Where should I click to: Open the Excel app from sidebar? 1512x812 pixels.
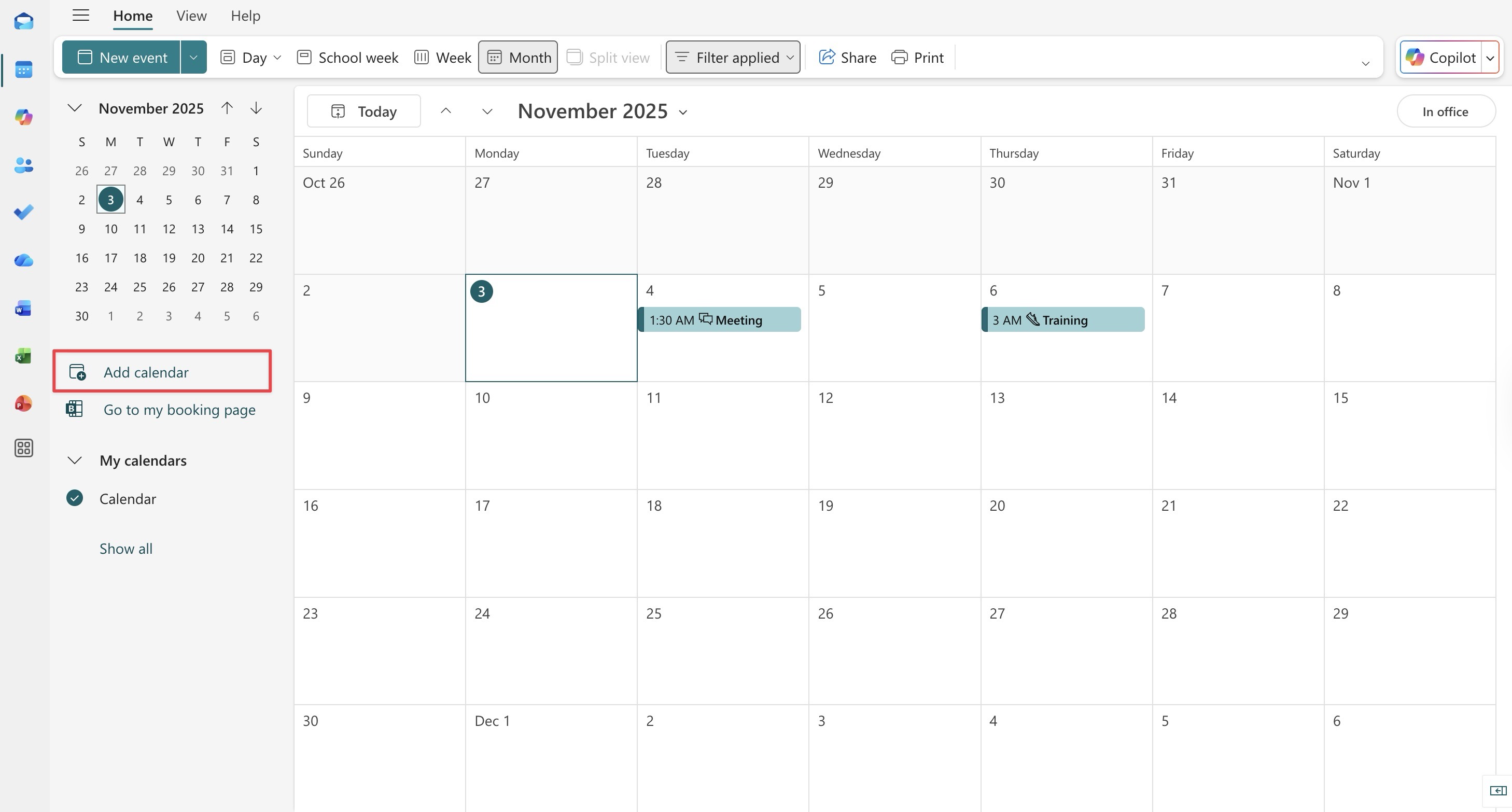[x=23, y=356]
